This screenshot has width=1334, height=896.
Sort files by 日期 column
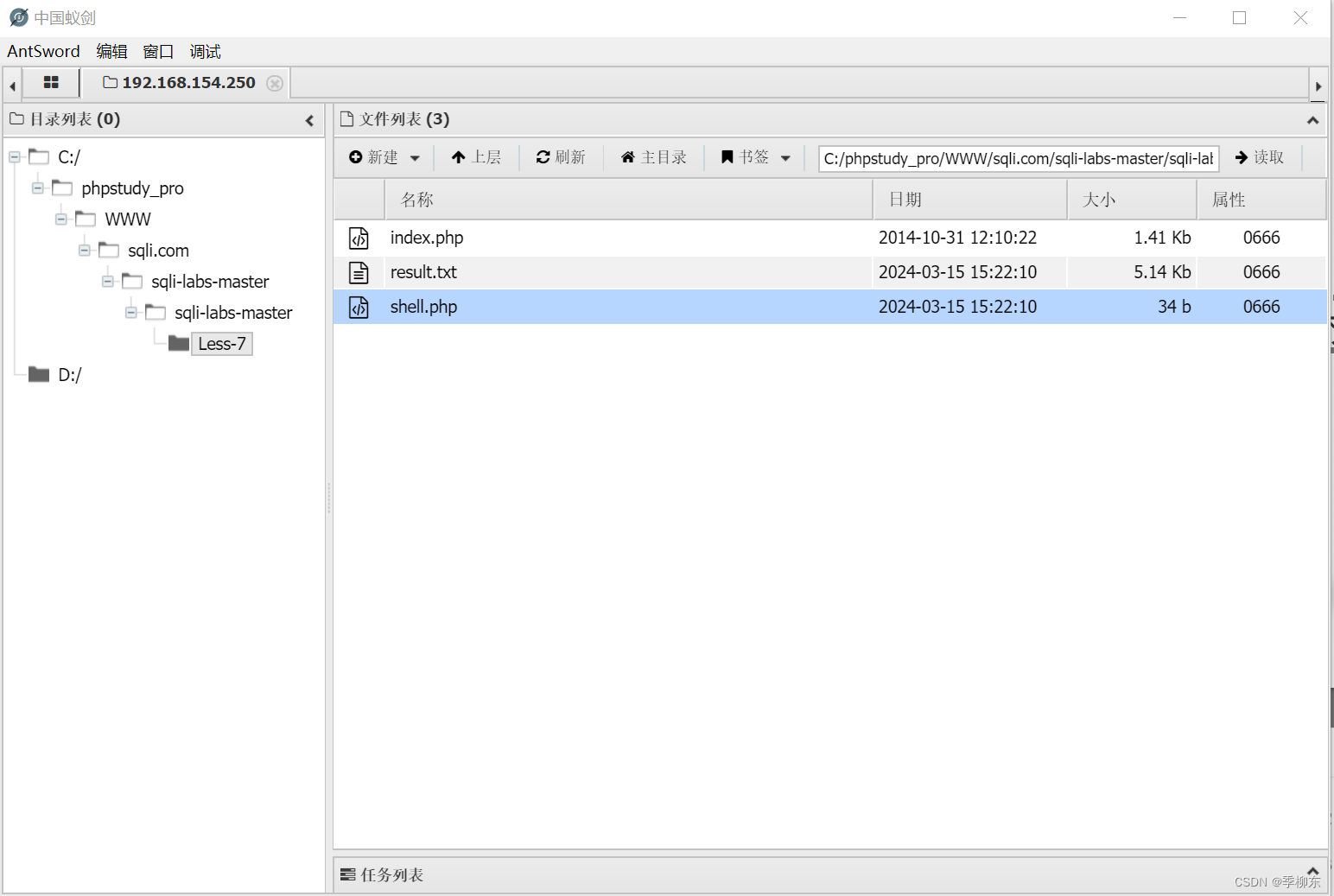(970, 200)
